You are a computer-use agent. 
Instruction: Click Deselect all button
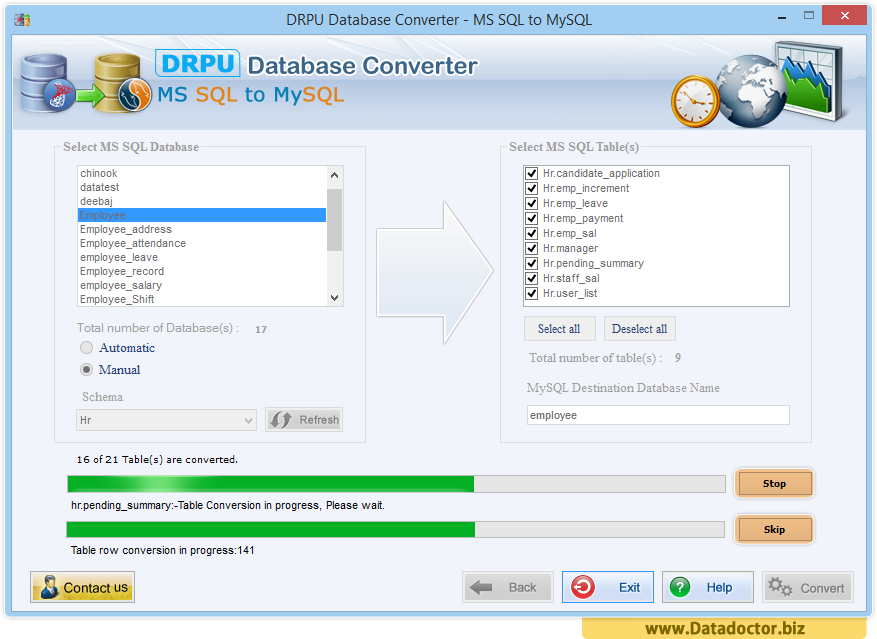point(639,329)
